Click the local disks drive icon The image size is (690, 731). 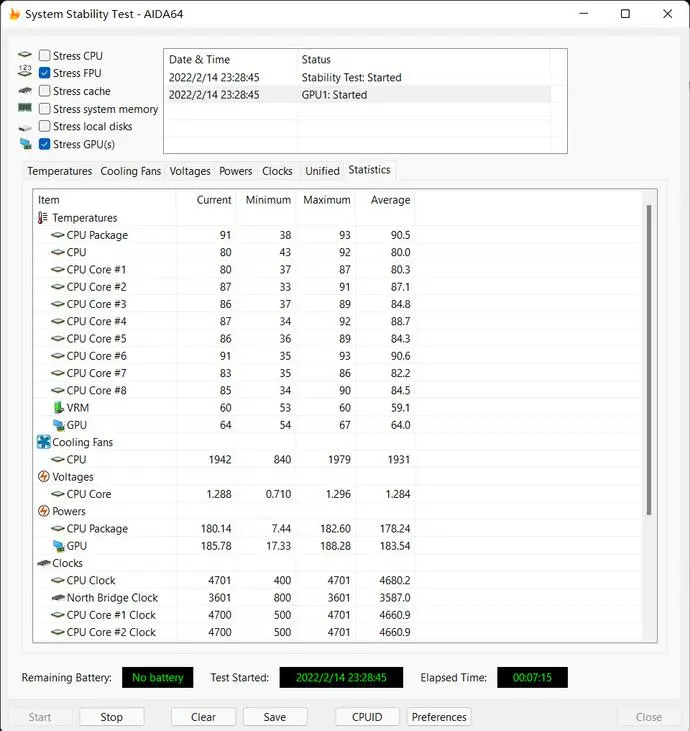coord(25,127)
